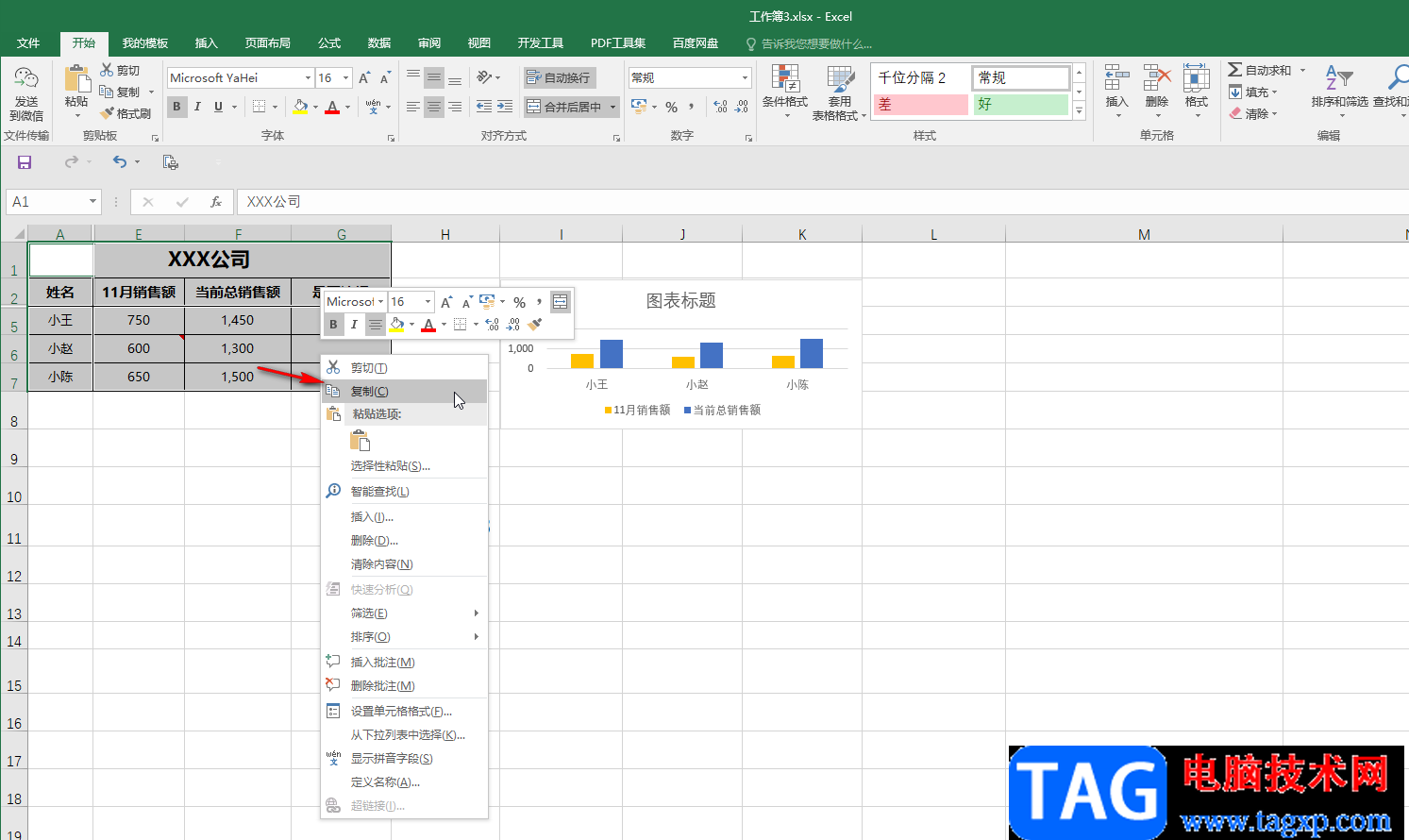Toggle middle vertical alignment in ribbon

434,77
